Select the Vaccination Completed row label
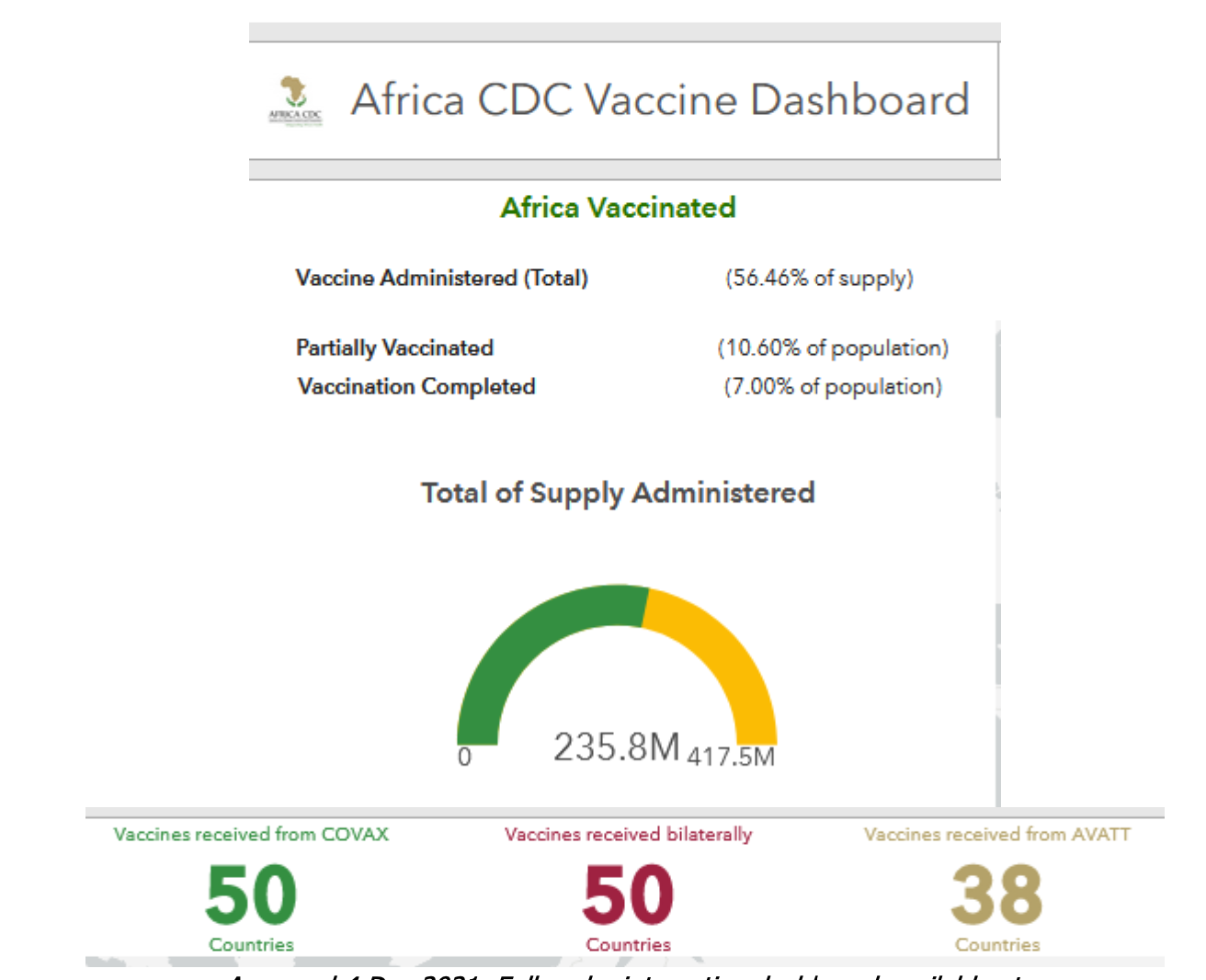 coord(415,386)
